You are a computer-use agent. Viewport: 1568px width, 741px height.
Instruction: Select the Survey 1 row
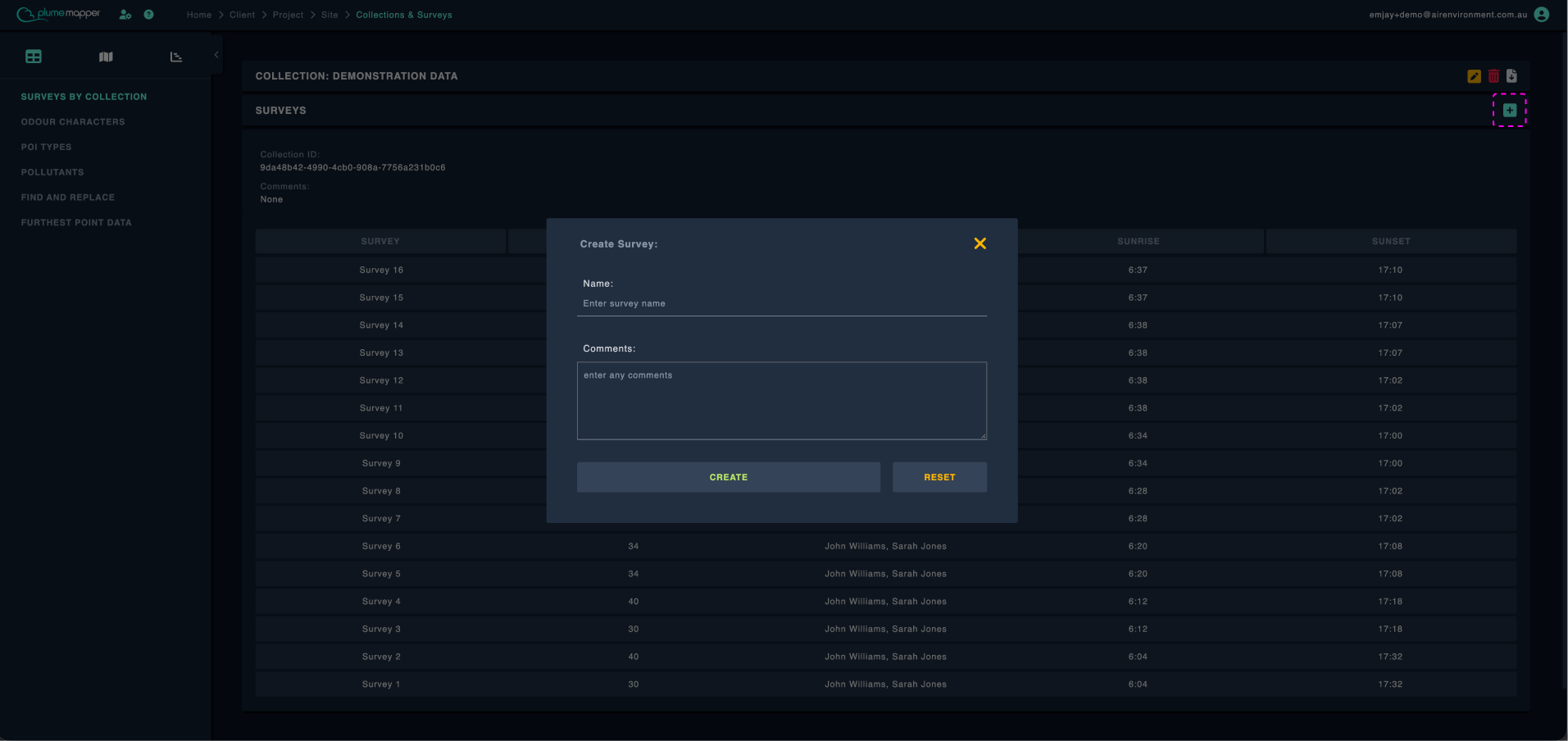pyautogui.click(x=886, y=684)
